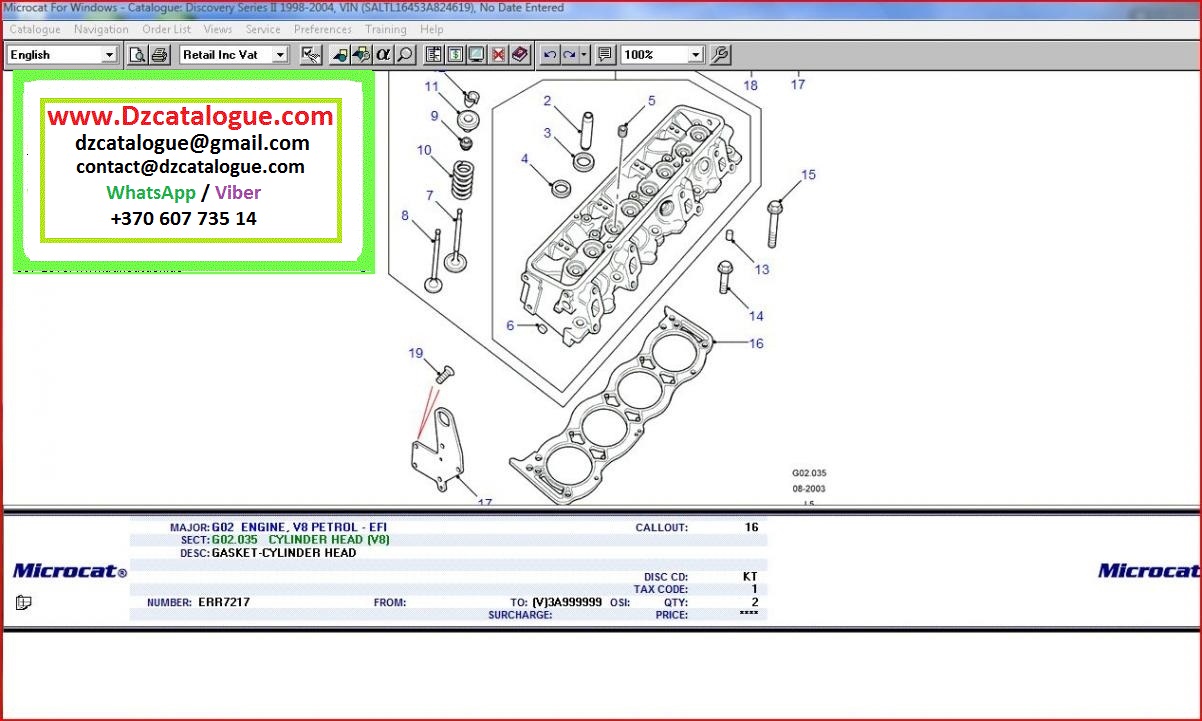
Task: Open the Navigation menu
Action: [101, 29]
